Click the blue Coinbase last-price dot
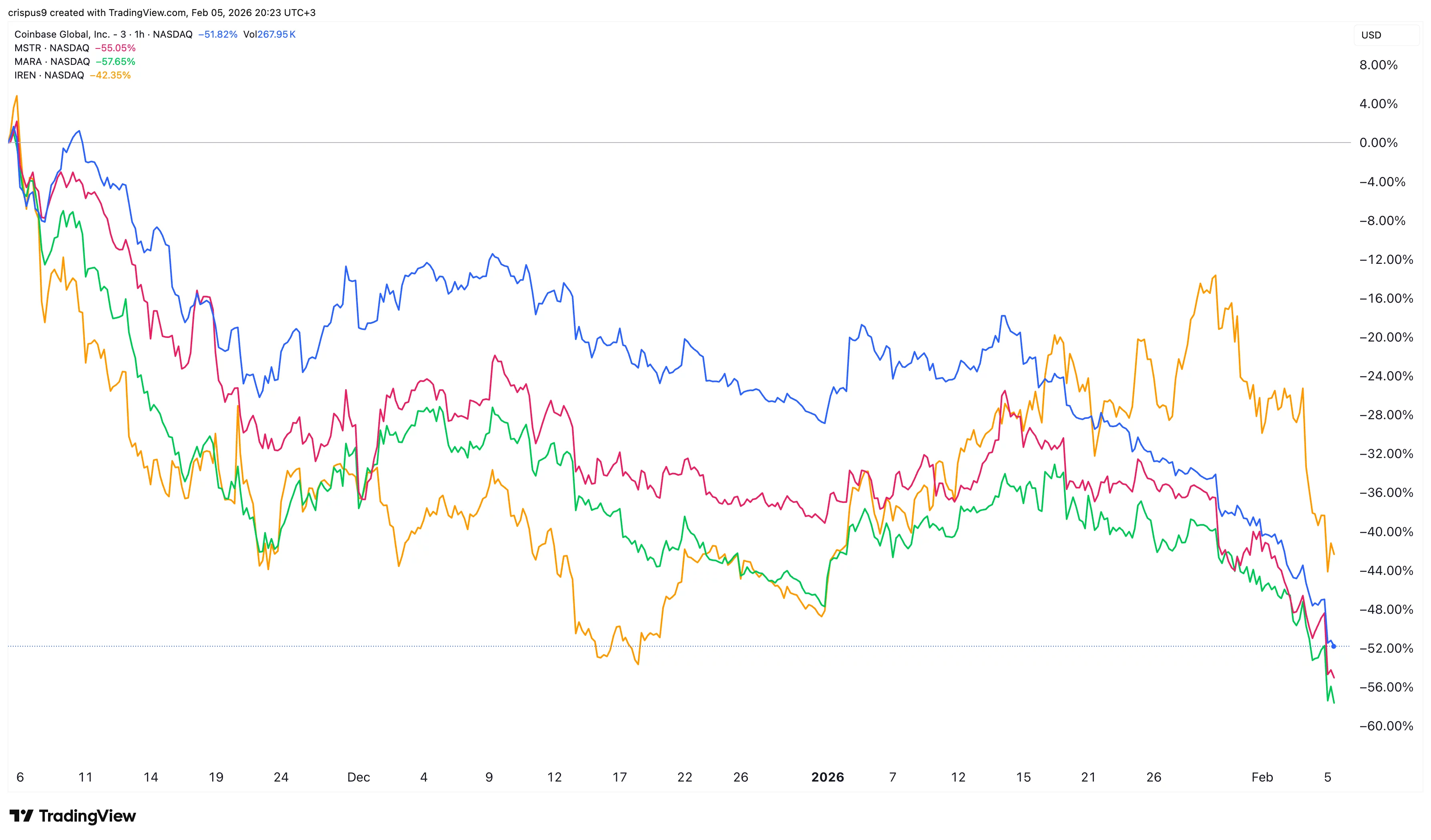The width and height of the screenshot is (1431, 840). (x=1334, y=646)
